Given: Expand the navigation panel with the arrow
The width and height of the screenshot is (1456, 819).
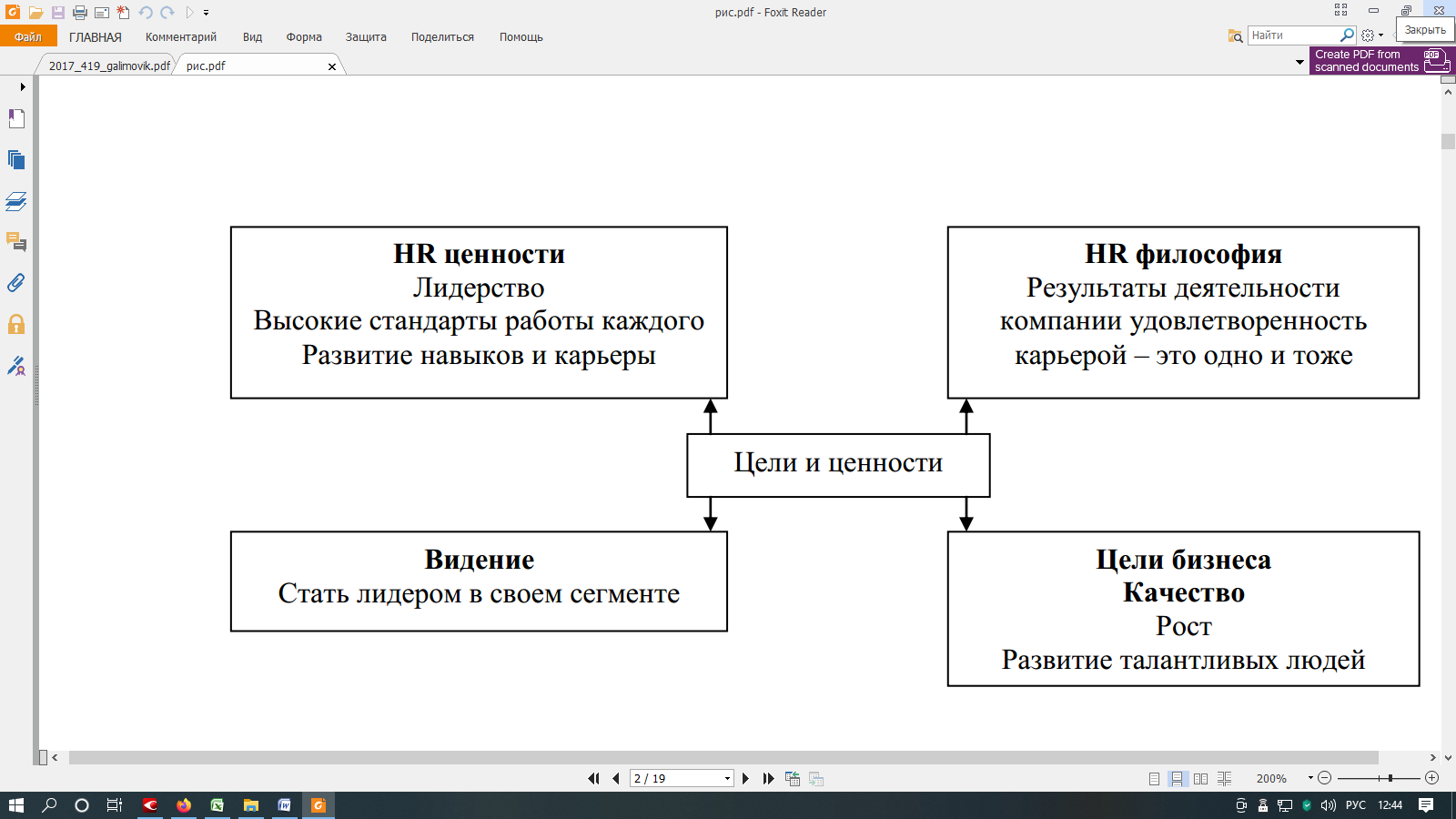Looking at the screenshot, I should pyautogui.click(x=22, y=86).
